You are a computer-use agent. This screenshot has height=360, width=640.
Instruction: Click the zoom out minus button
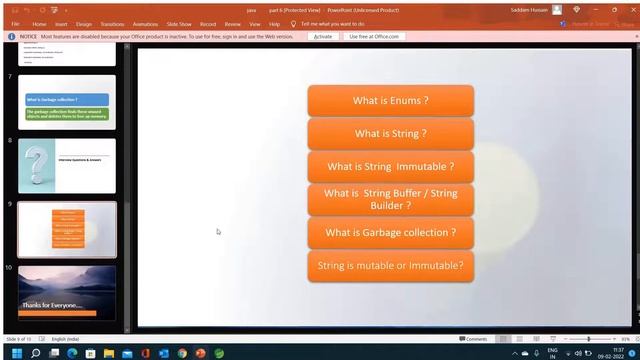click(x=566, y=339)
